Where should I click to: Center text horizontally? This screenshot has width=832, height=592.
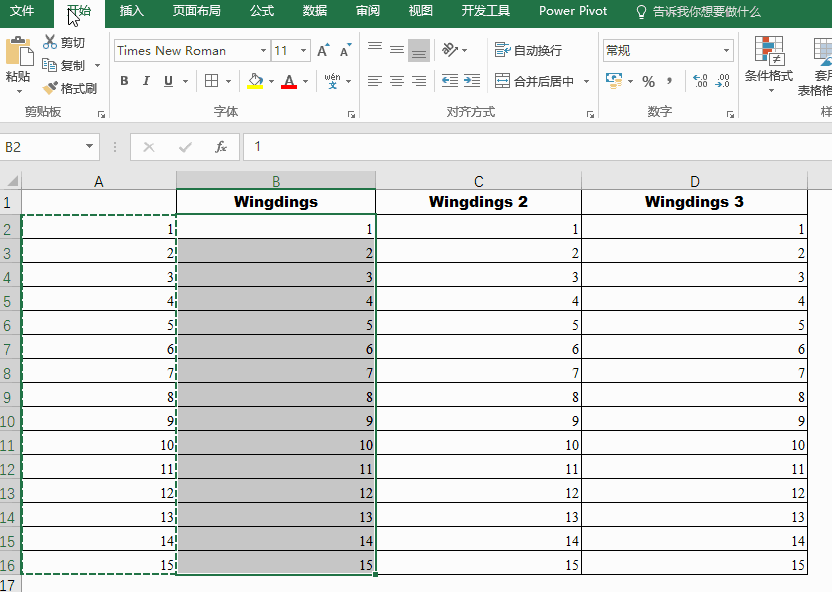(x=396, y=81)
